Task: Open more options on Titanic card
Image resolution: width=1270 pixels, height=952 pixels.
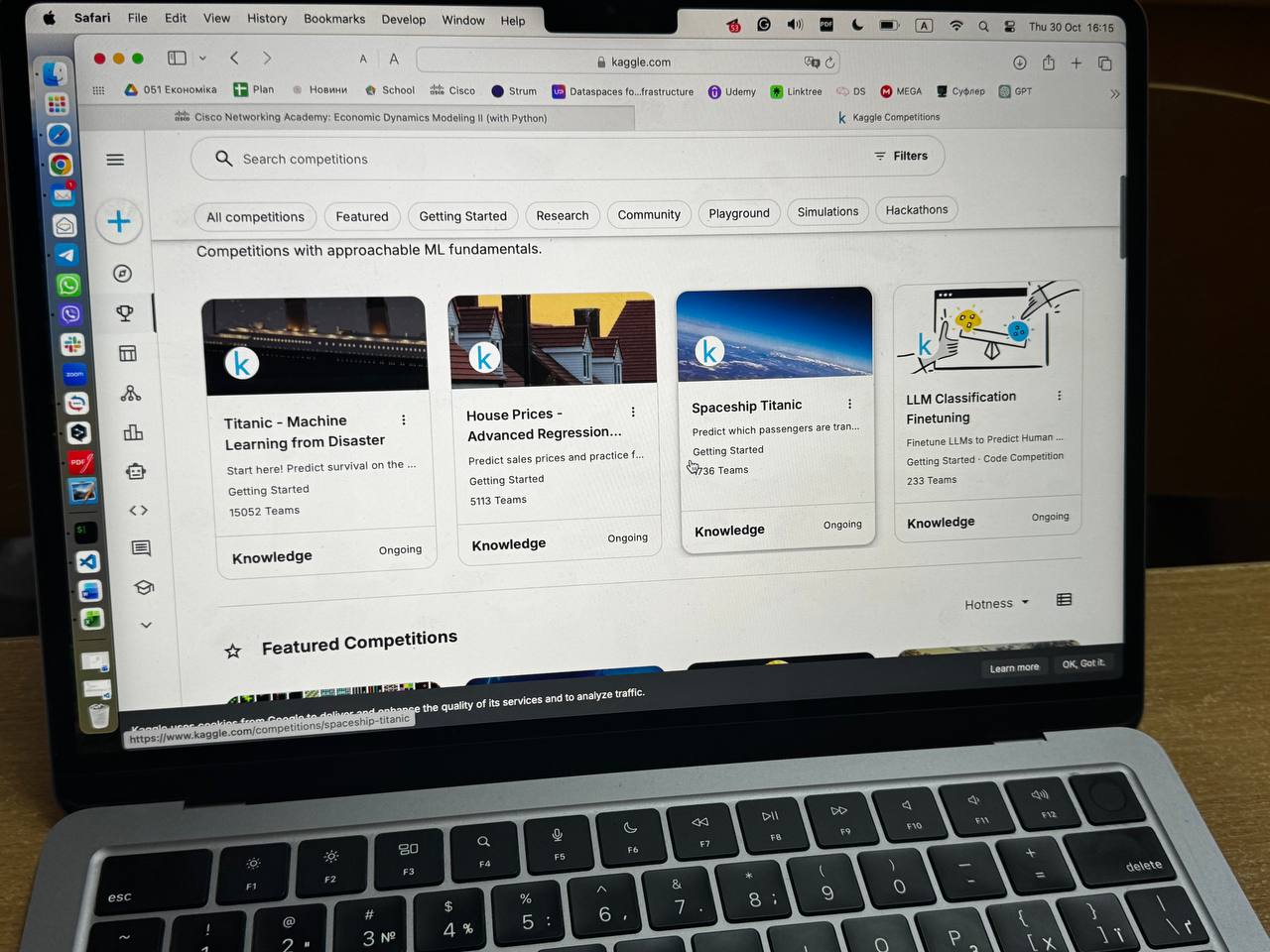Action: coord(403,420)
